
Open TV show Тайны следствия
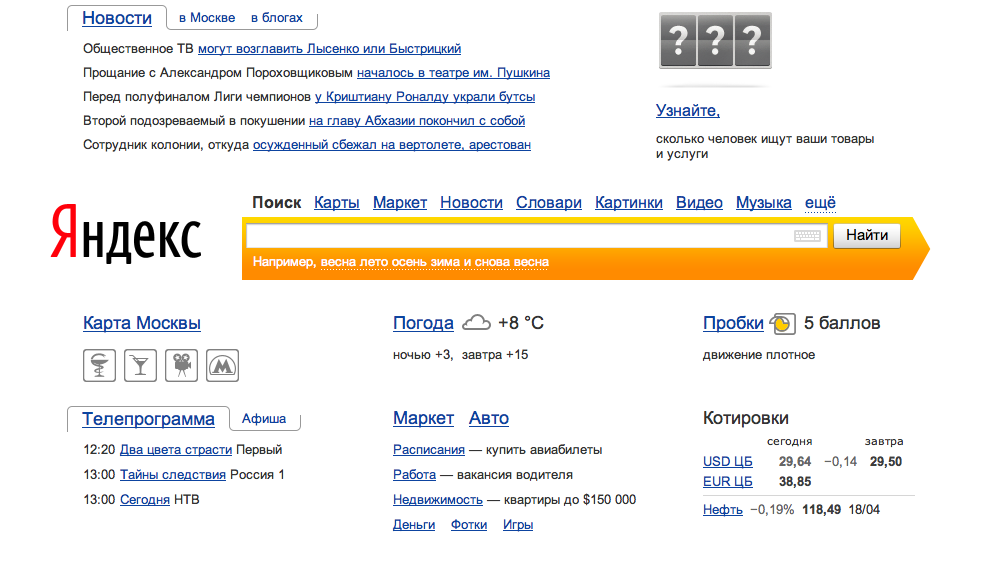coord(173,475)
